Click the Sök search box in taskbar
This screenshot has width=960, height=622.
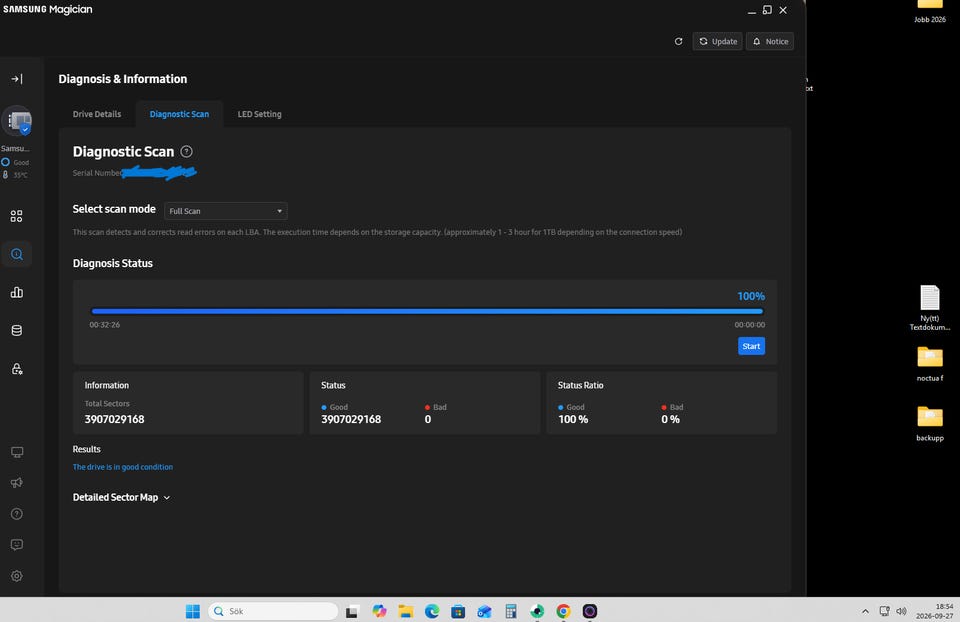(x=273, y=611)
